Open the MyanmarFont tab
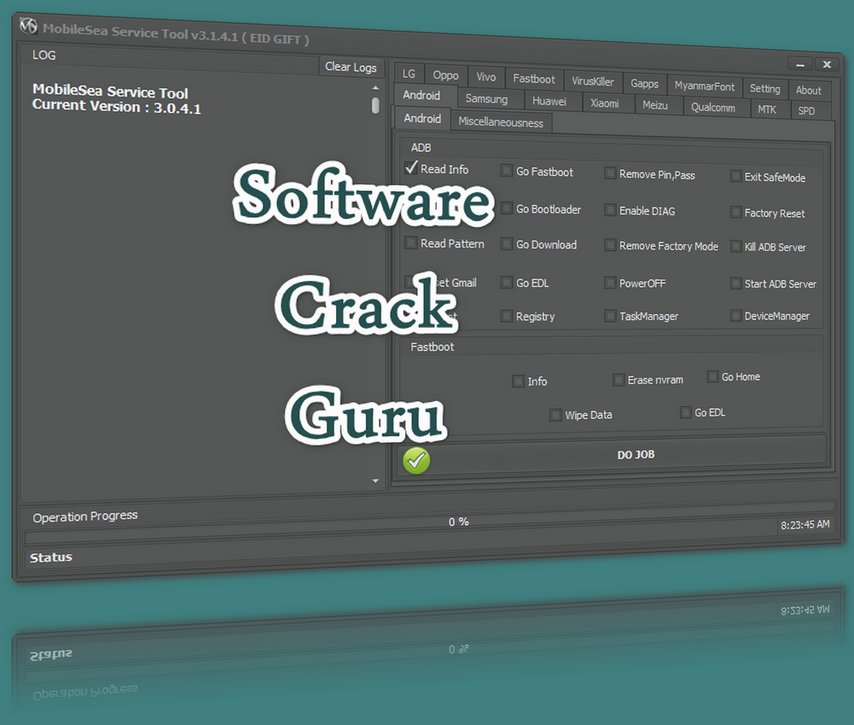The image size is (854, 725). coord(704,86)
